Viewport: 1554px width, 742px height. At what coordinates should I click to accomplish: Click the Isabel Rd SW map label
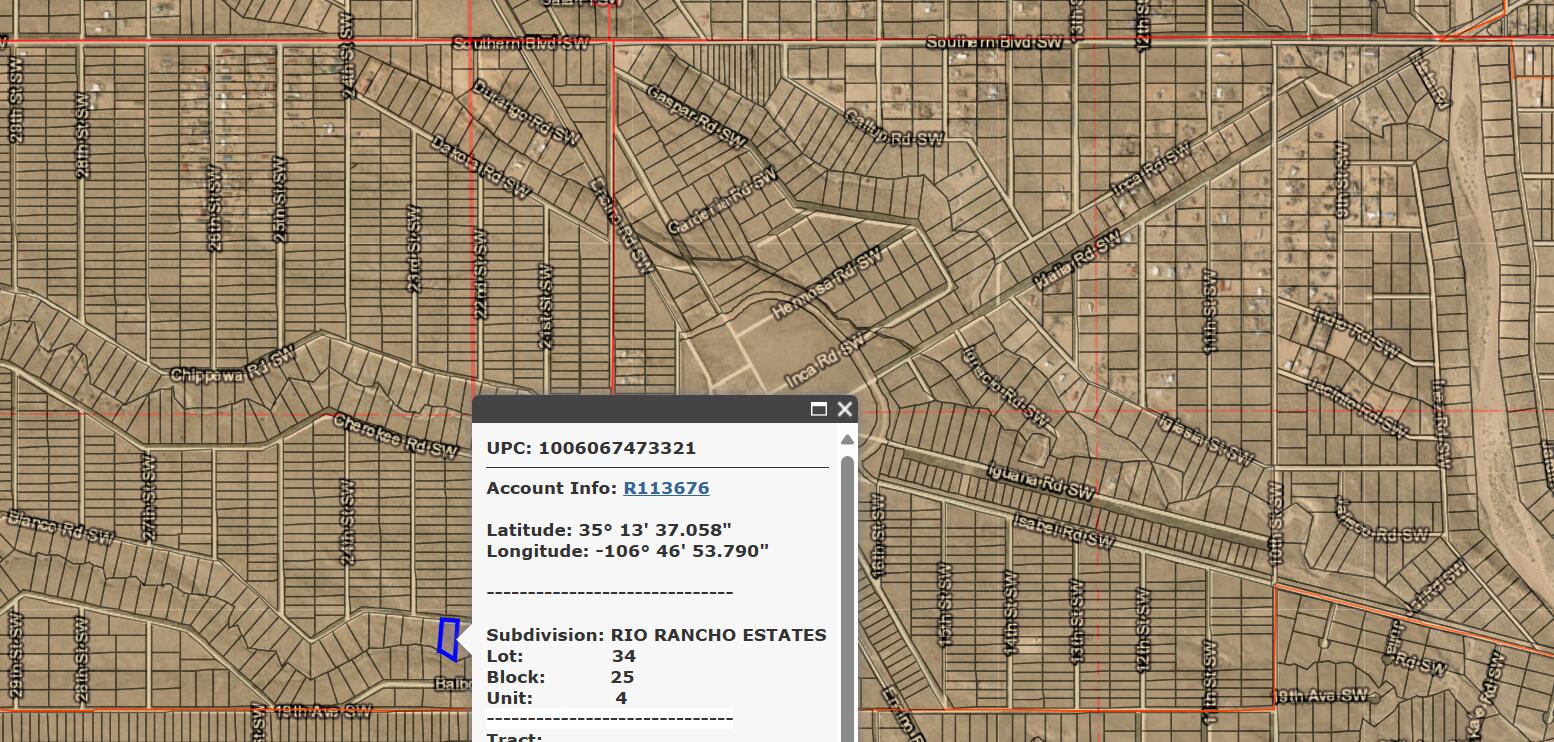coord(1062,530)
